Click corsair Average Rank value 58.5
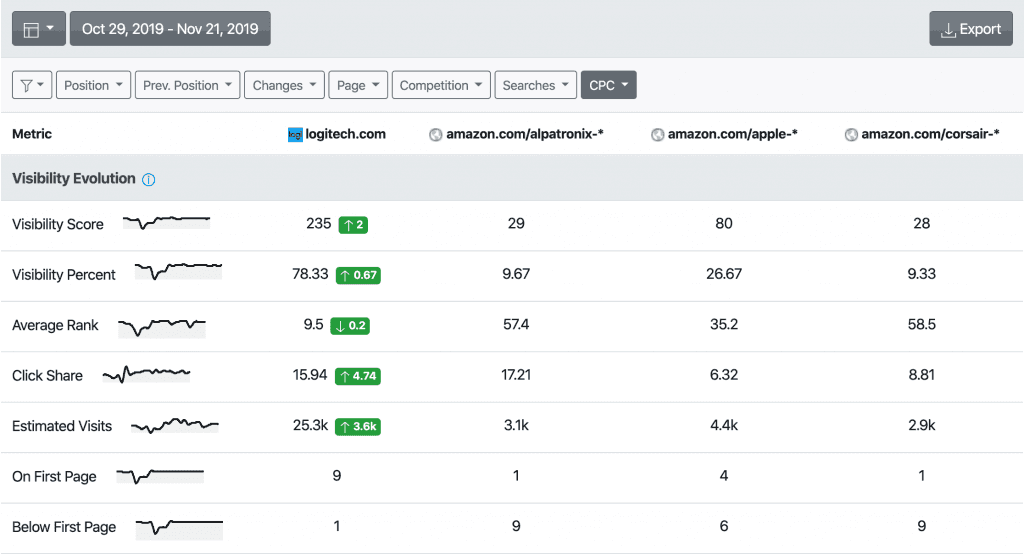Viewport: 1024px width, 554px height. pos(921,324)
